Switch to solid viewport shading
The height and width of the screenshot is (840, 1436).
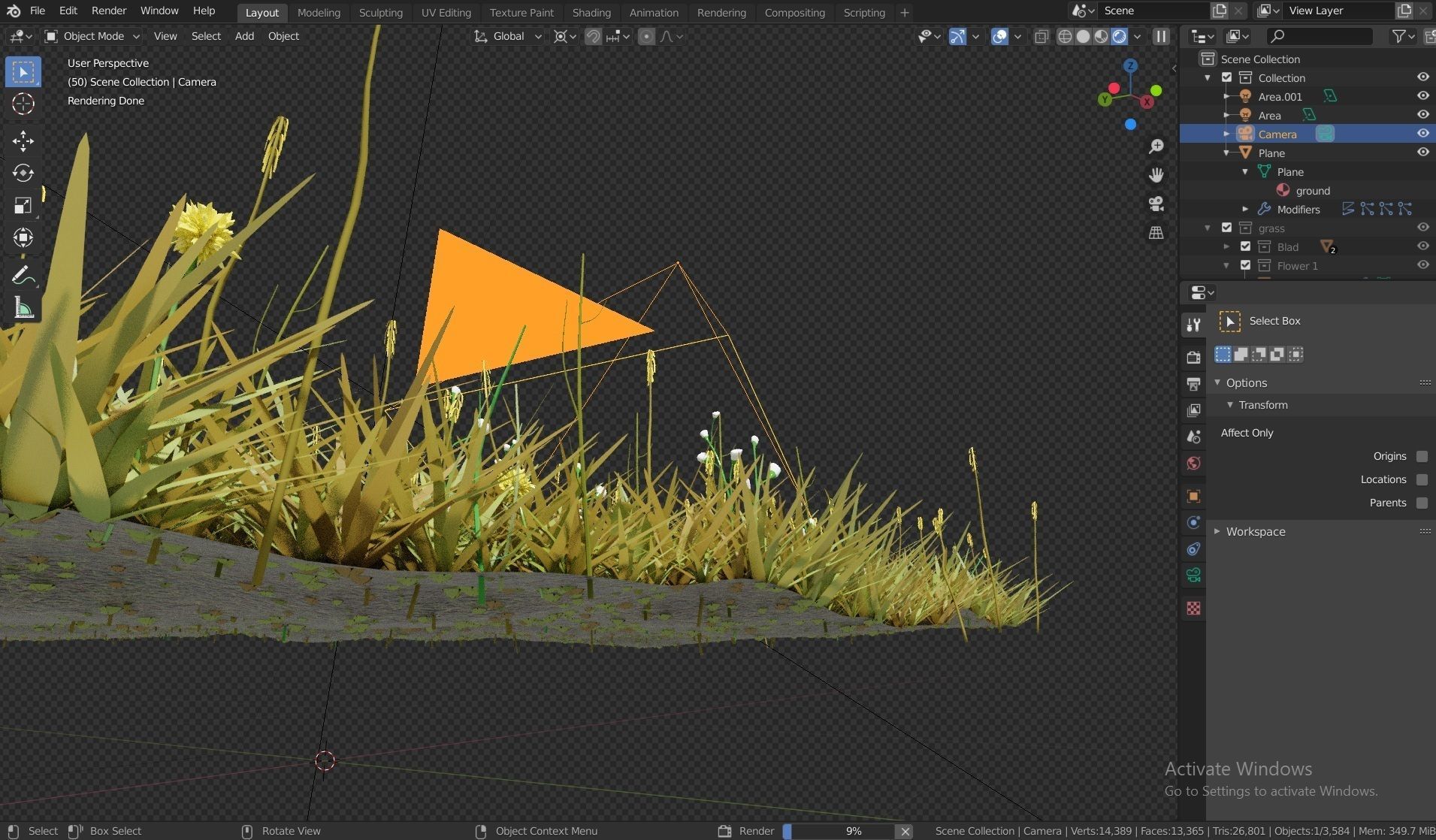coord(1083,36)
